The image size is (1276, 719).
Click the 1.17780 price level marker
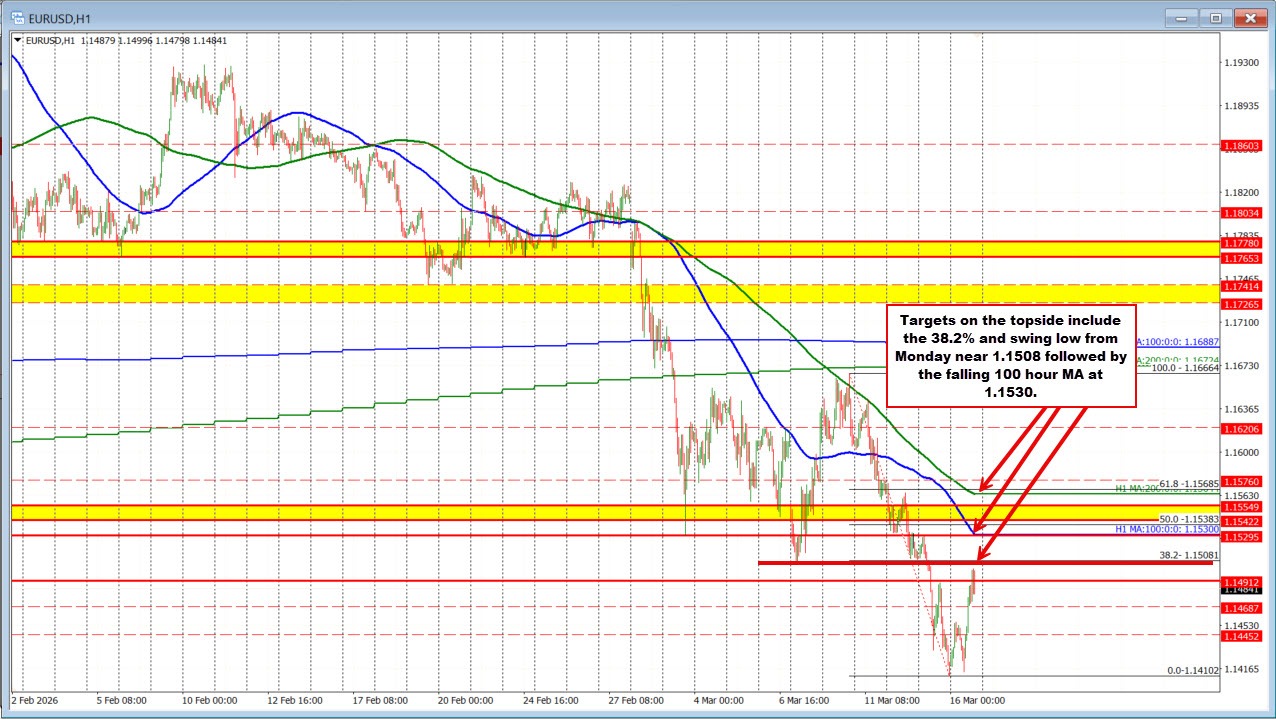(1240, 243)
